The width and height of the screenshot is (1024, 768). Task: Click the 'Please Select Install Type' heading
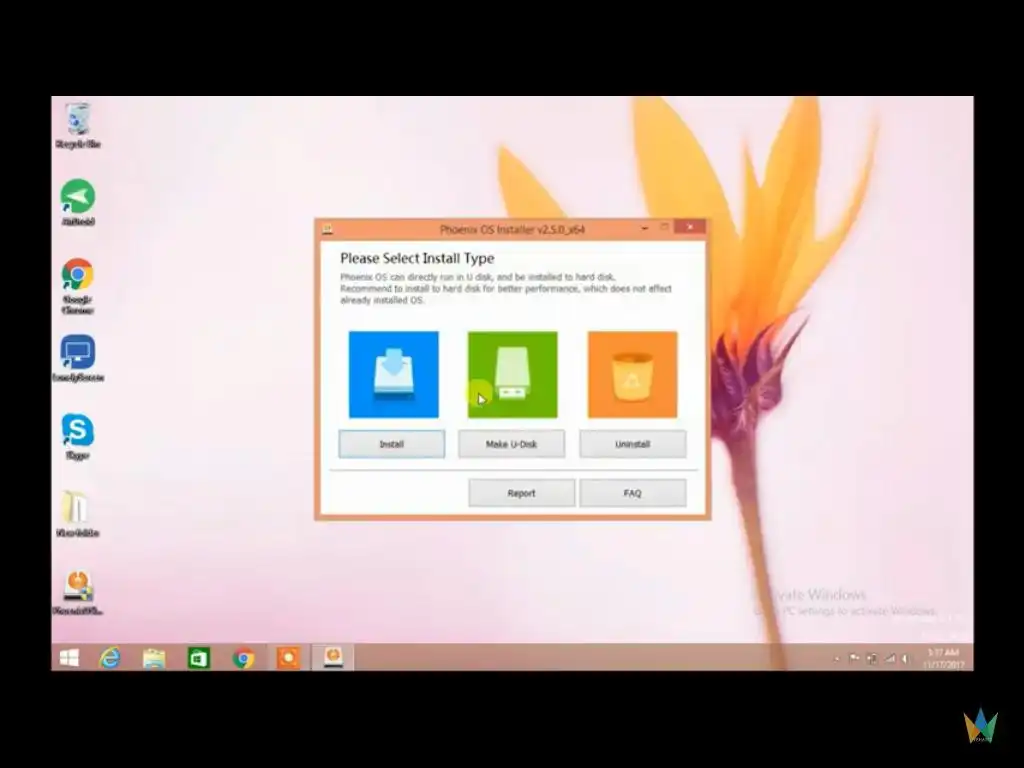417,258
